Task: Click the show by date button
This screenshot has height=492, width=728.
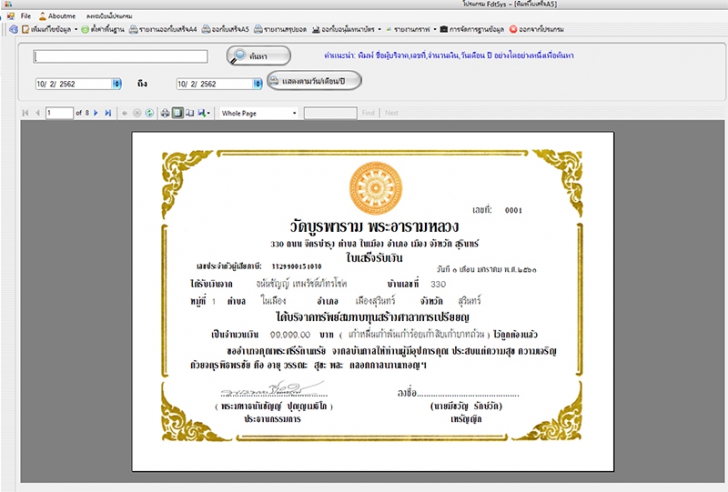Action: [314, 81]
